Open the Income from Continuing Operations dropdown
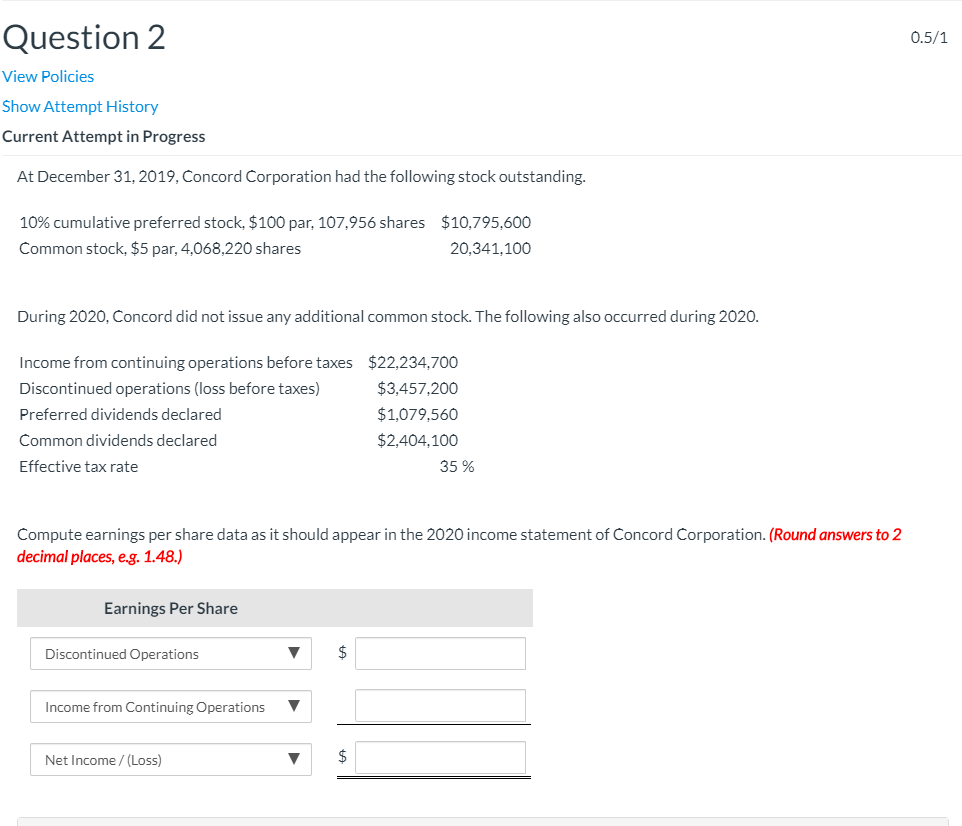Viewport: 962px width, 826px height. click(x=171, y=706)
